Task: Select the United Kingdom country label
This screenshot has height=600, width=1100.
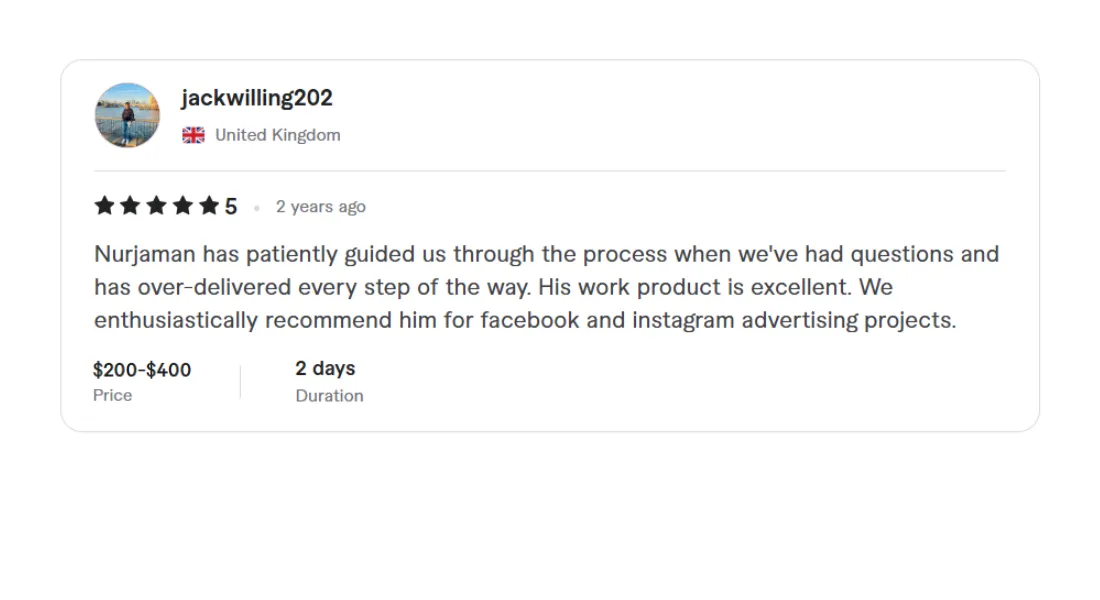Action: click(x=278, y=135)
